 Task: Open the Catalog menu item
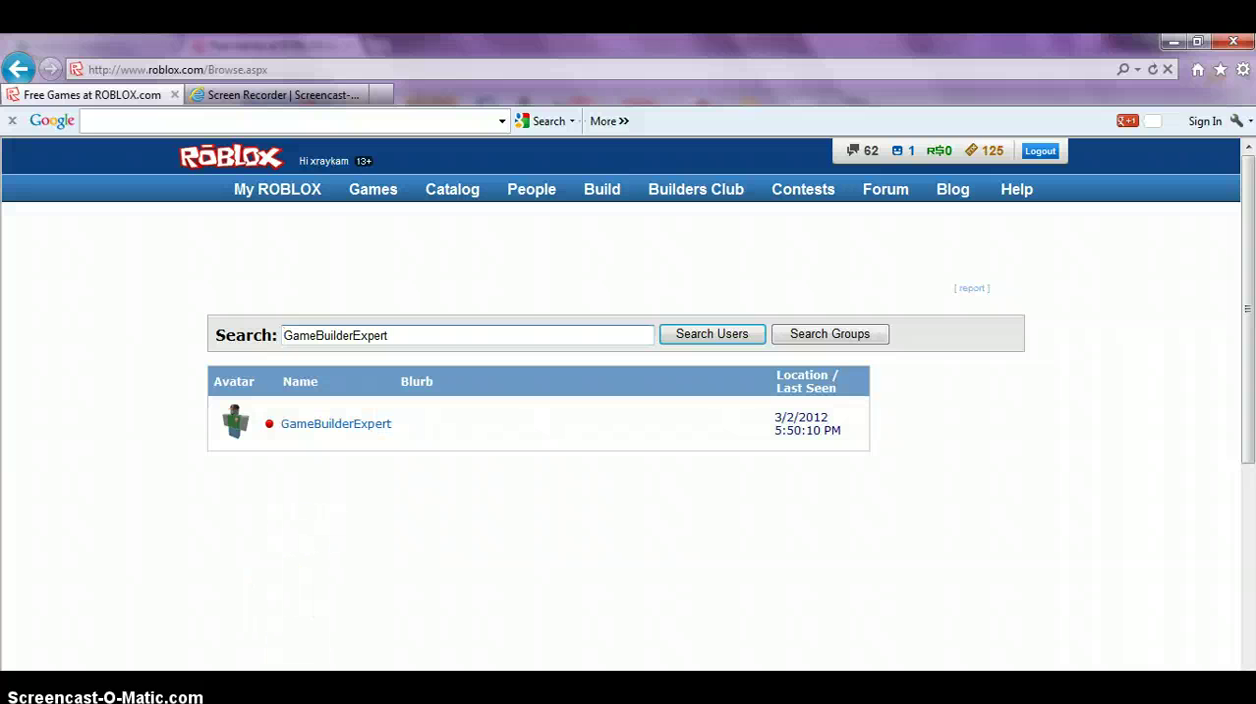(x=452, y=189)
